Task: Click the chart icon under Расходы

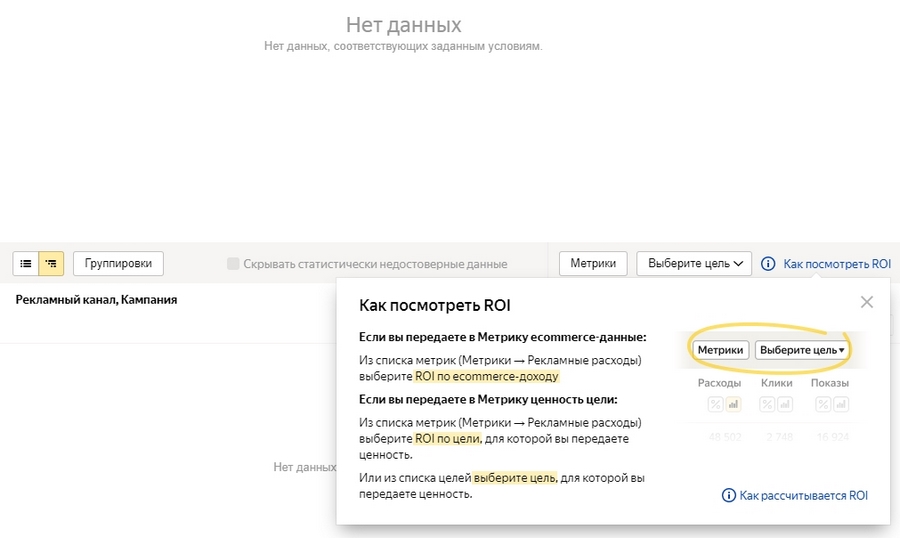Action: click(733, 404)
